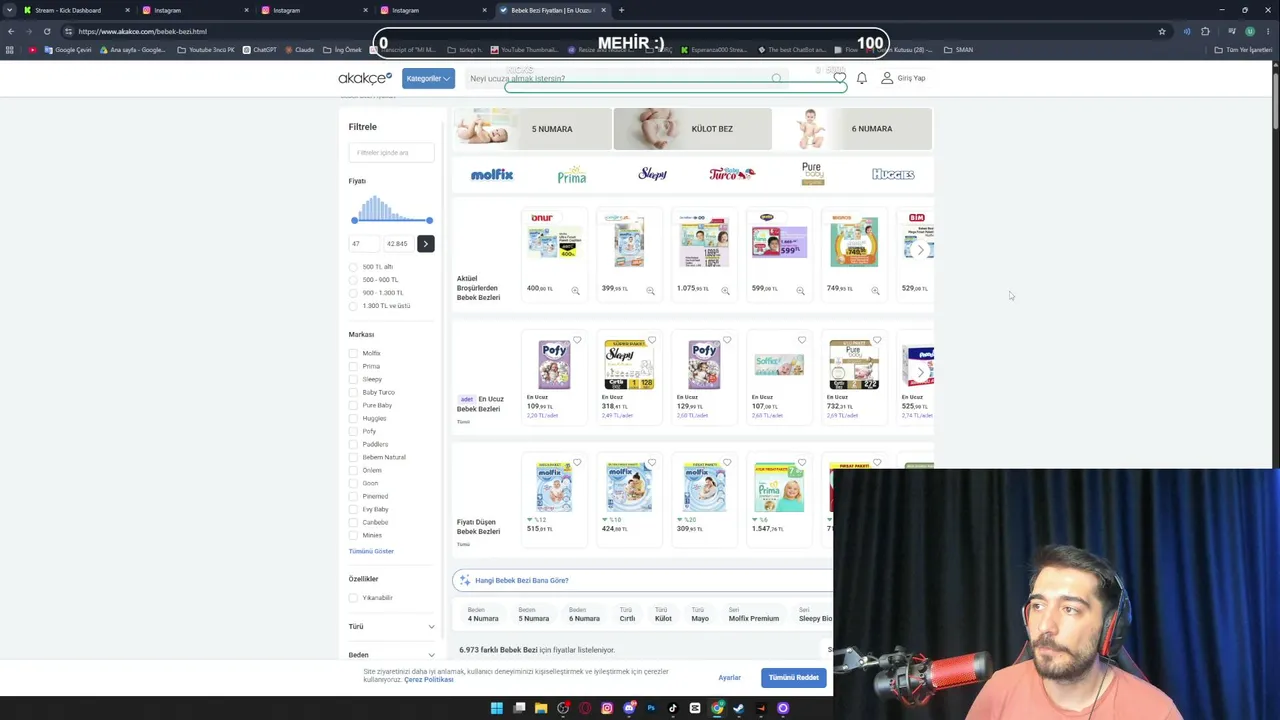Screen dimensions: 1280x720
Task: Expand the Türü filter section
Action: (391, 627)
